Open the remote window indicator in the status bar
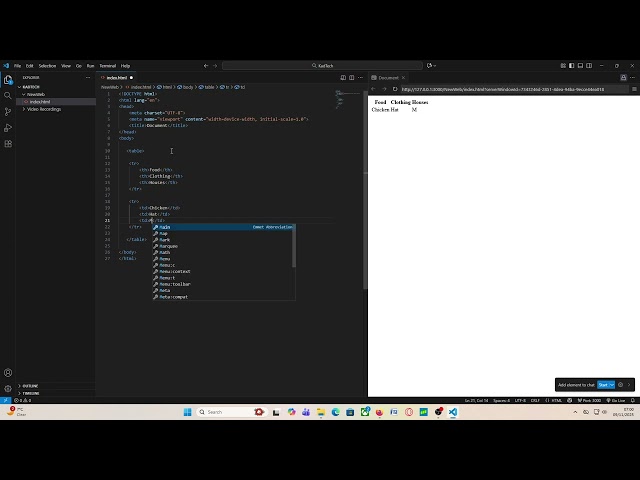Image resolution: width=640 pixels, height=480 pixels. (x=5, y=400)
